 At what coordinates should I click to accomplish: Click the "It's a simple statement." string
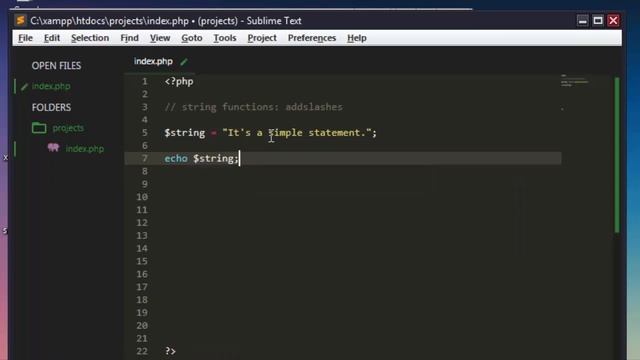point(297,133)
